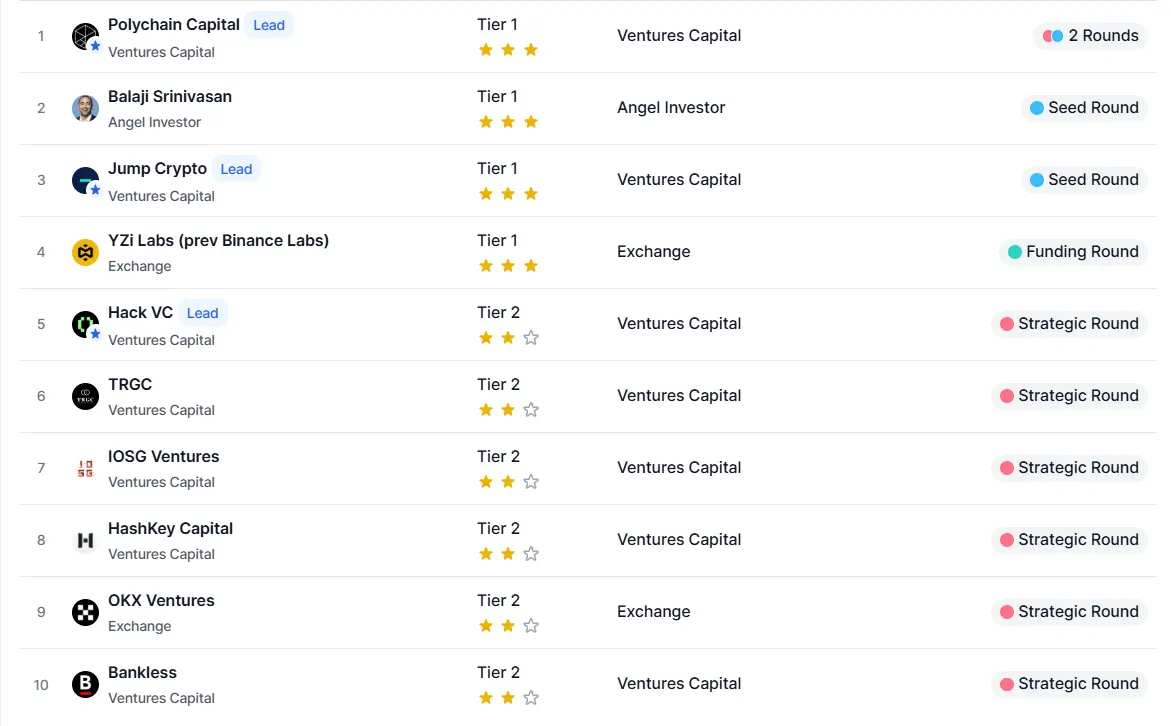
Task: Open the YZi Labs (prev Binance Labs) link
Action: [x=218, y=240]
